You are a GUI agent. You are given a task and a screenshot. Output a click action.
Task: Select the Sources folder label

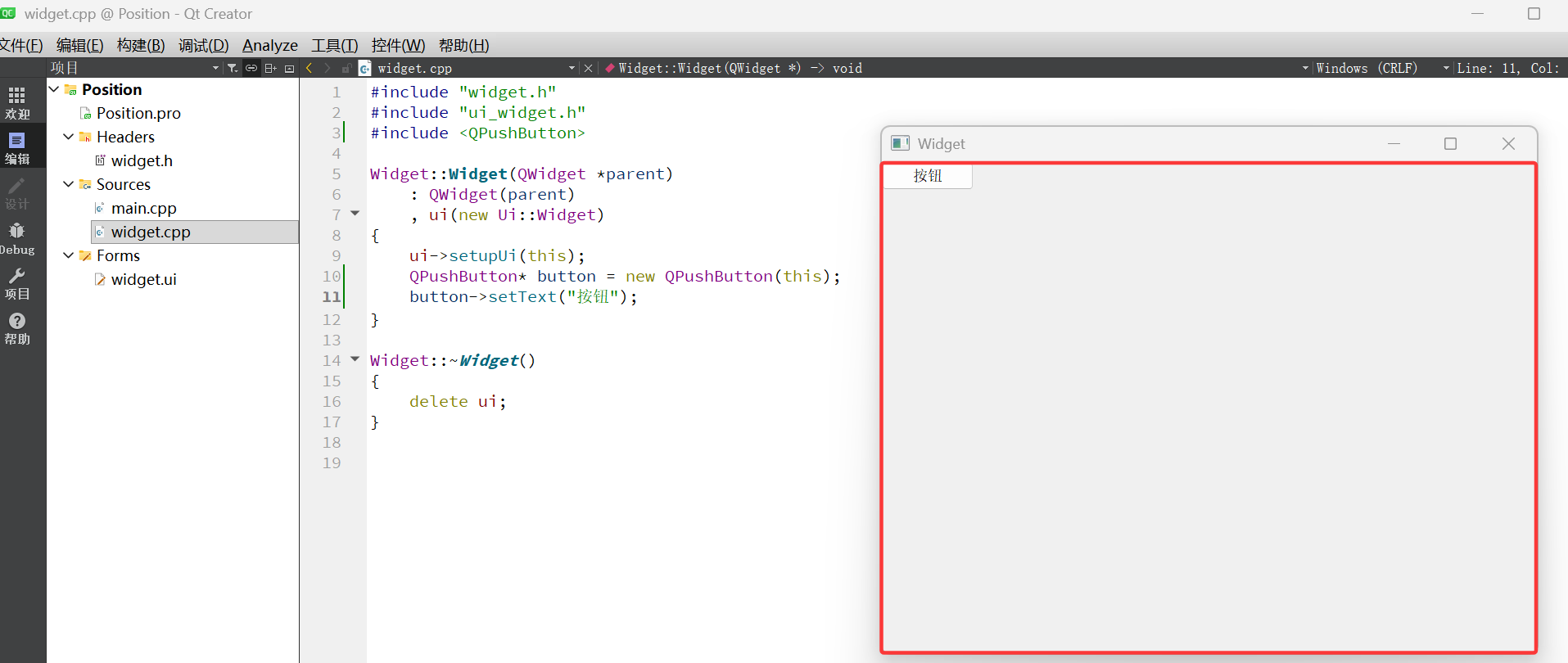point(124,184)
